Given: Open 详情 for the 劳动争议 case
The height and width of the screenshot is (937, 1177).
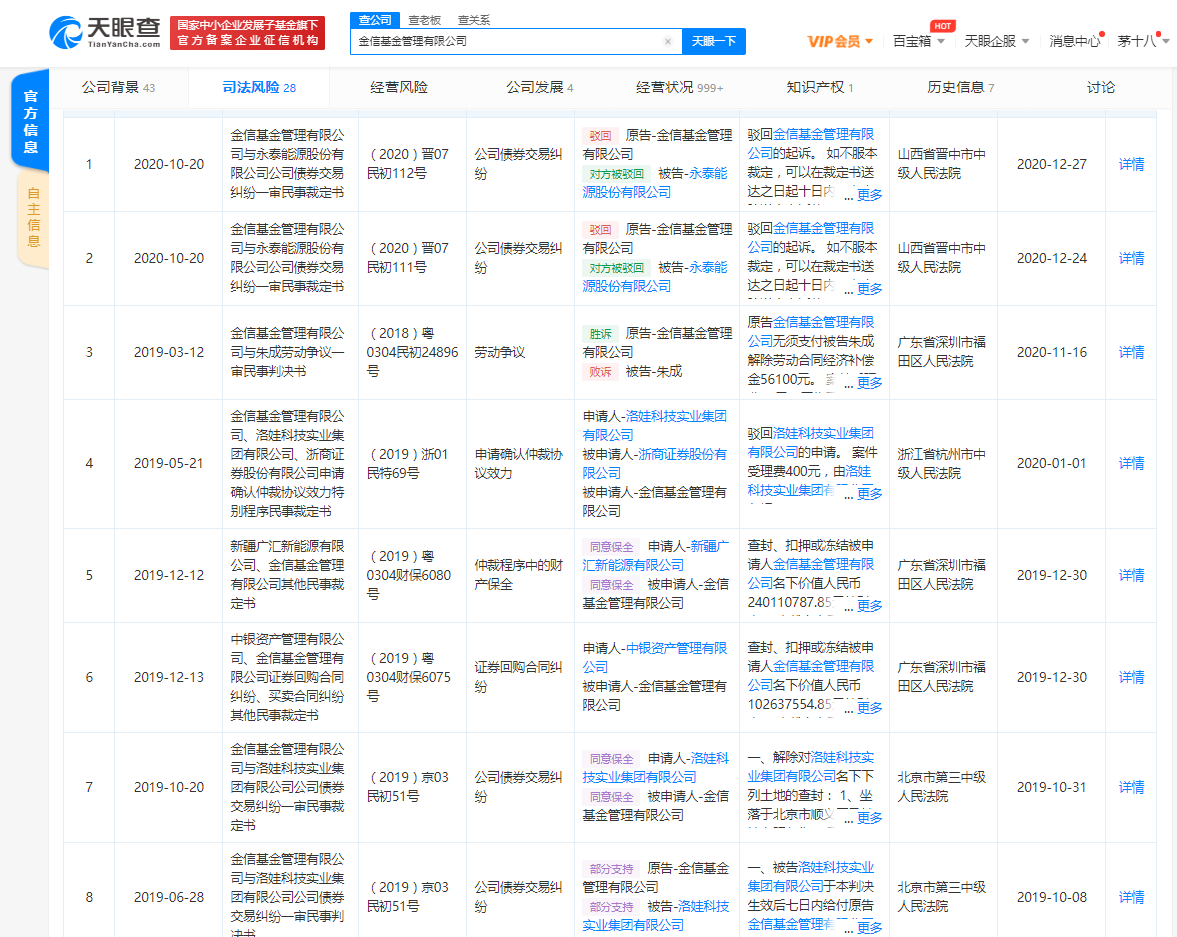Looking at the screenshot, I should [x=1131, y=352].
